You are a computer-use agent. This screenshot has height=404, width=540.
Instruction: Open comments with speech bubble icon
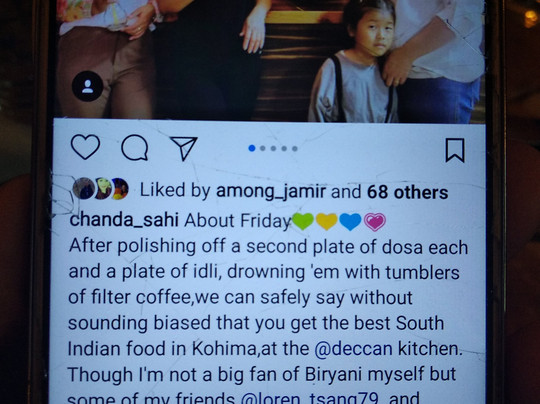[x=135, y=147]
